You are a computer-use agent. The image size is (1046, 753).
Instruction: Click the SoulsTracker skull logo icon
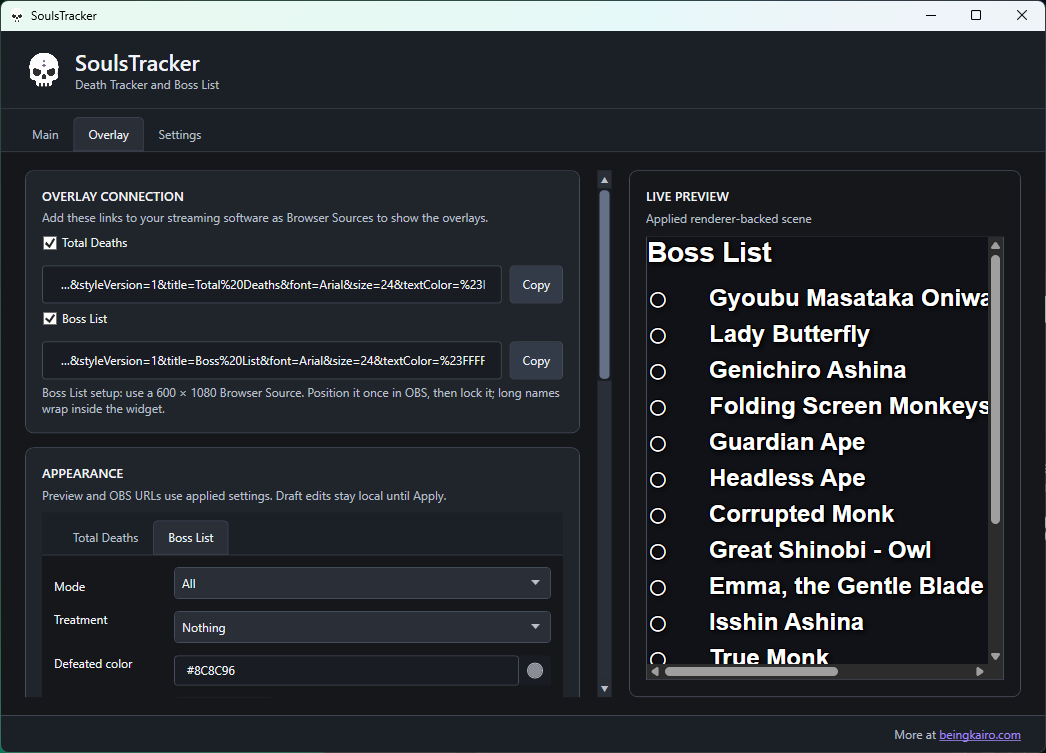(x=44, y=71)
